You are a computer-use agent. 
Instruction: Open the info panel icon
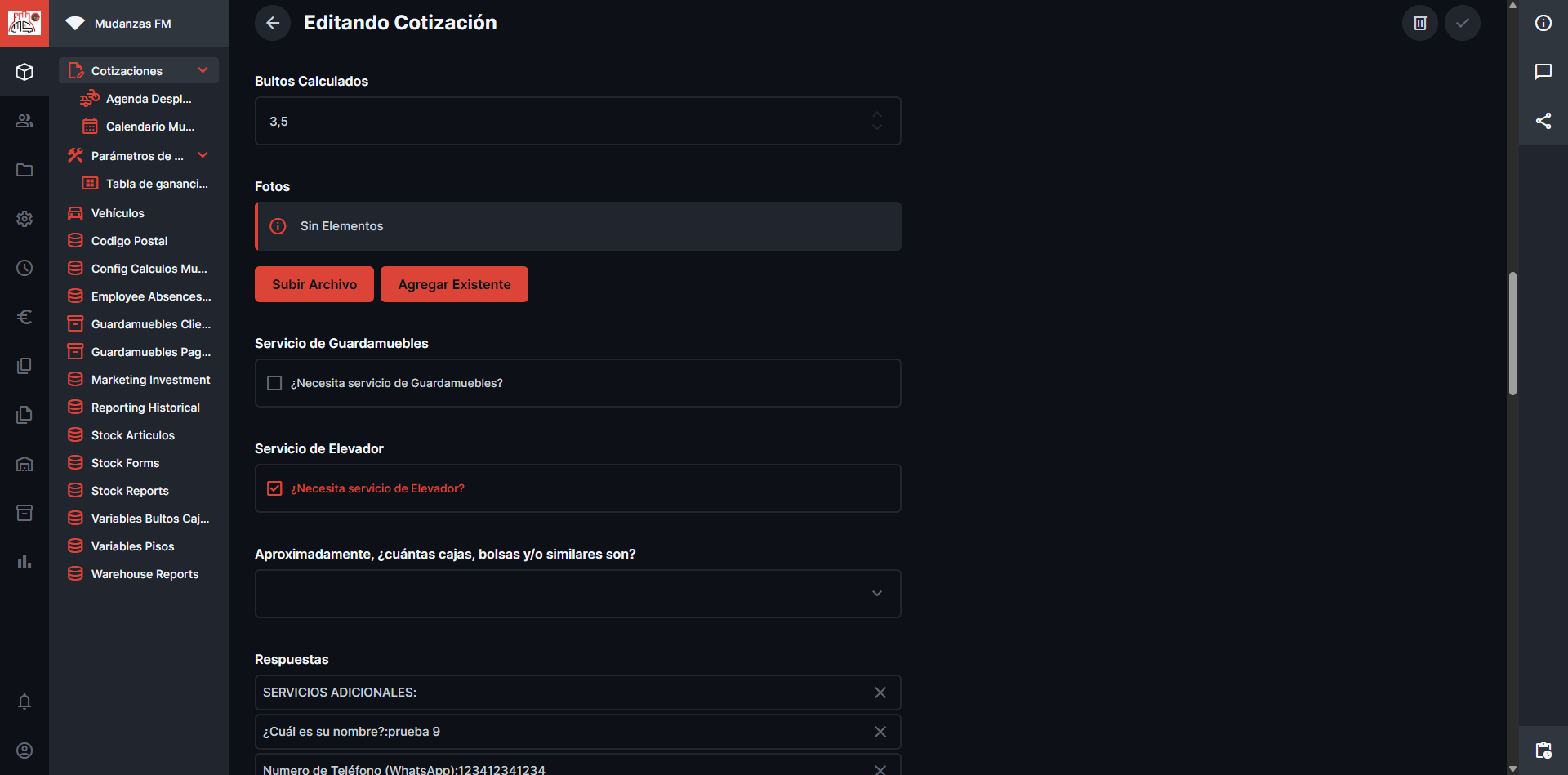pyautogui.click(x=1543, y=23)
